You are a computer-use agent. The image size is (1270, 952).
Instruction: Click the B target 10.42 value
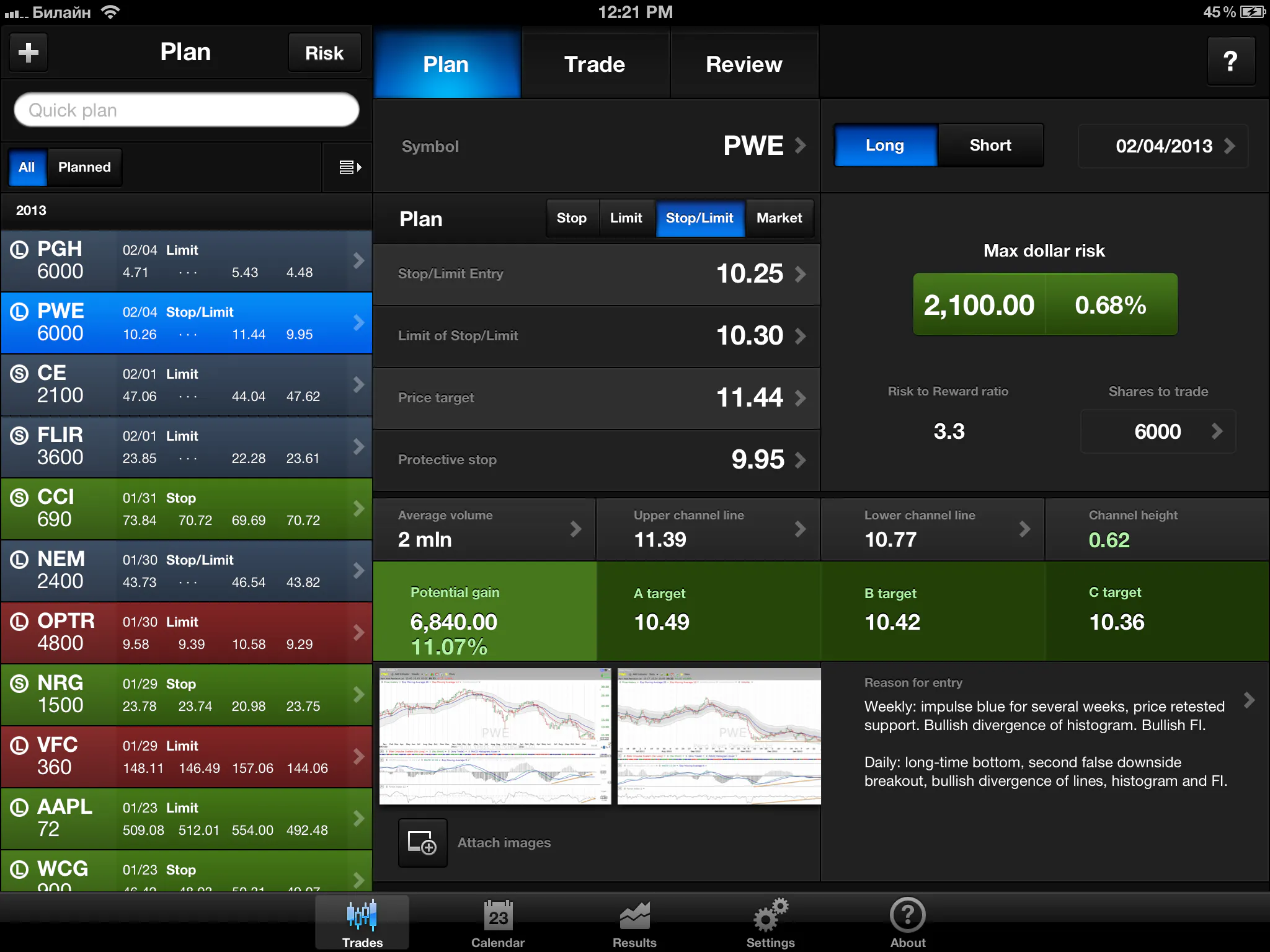click(892, 622)
